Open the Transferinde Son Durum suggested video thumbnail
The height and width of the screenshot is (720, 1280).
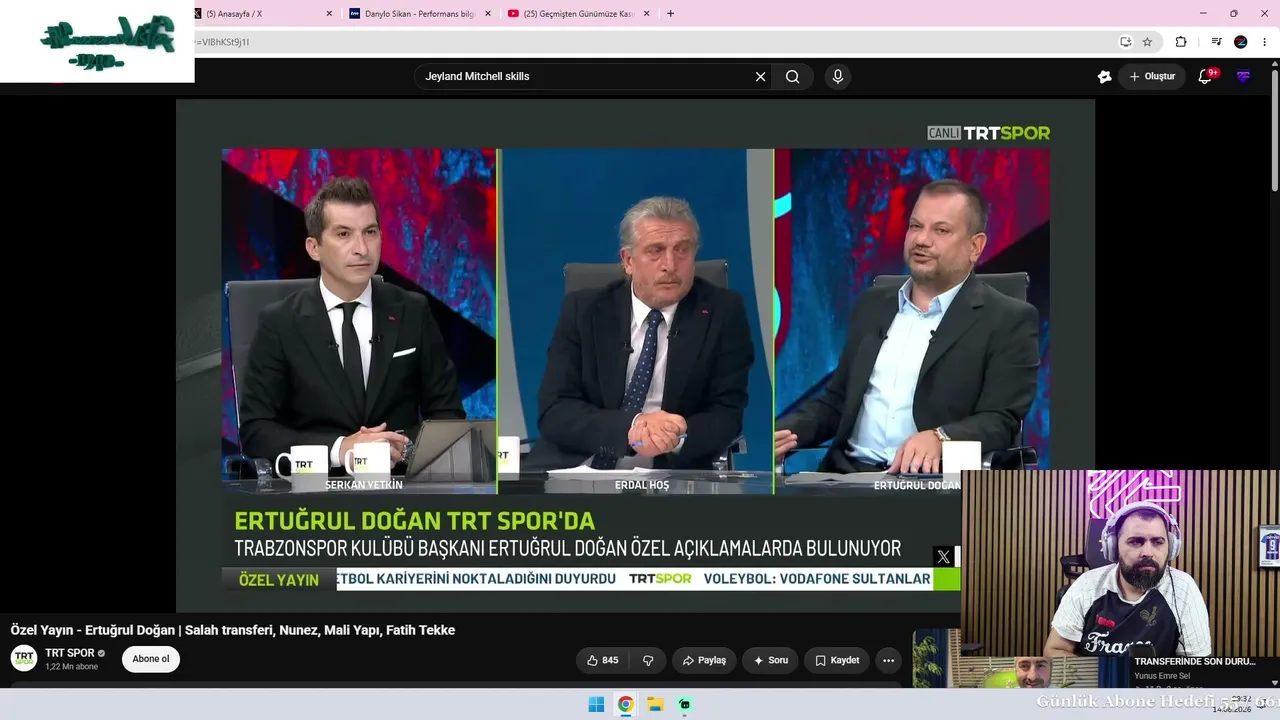[1020, 660]
